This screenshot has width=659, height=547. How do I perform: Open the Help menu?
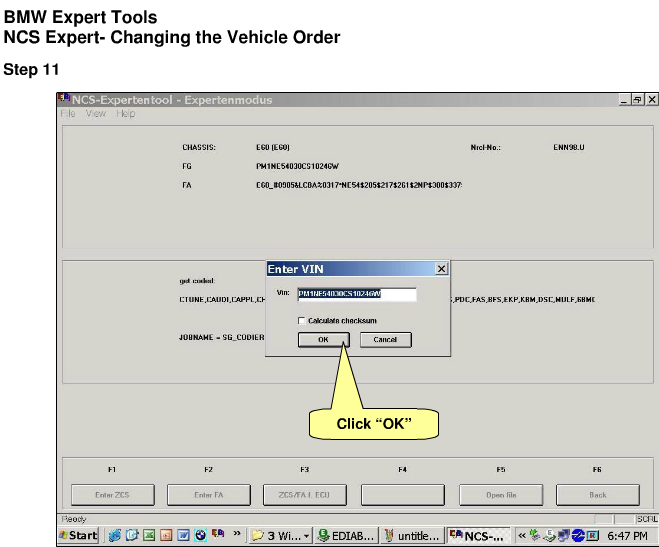click(x=126, y=113)
